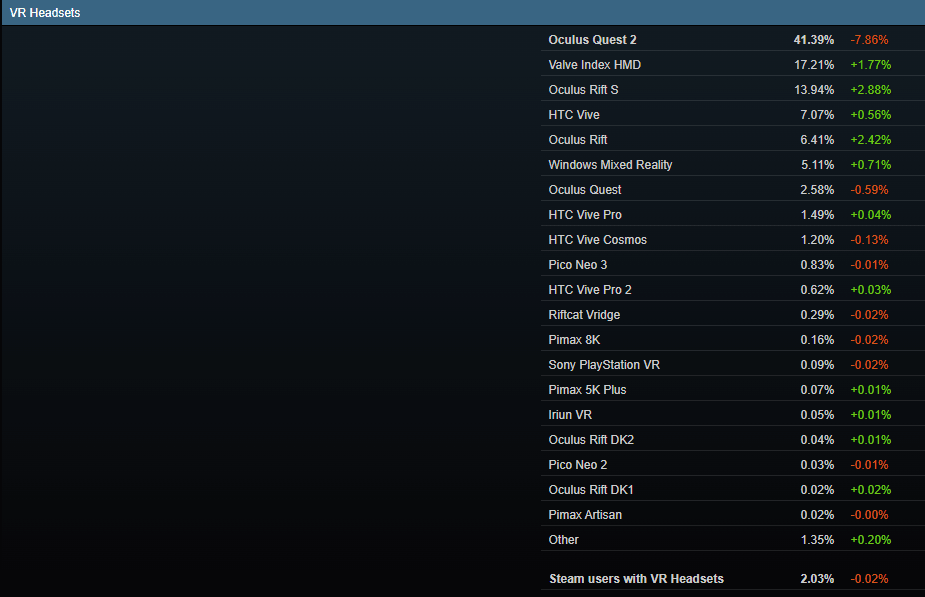Viewport: 925px width, 597px height.
Task: Click the 2.03% total VR users value
Action: (x=817, y=579)
